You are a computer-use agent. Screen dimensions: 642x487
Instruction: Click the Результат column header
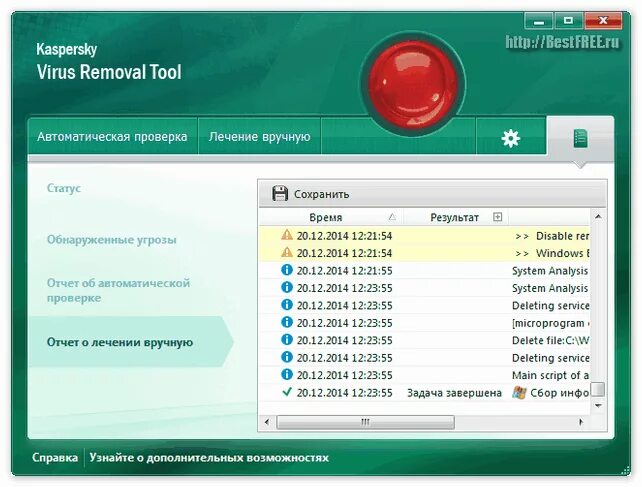tap(454, 217)
